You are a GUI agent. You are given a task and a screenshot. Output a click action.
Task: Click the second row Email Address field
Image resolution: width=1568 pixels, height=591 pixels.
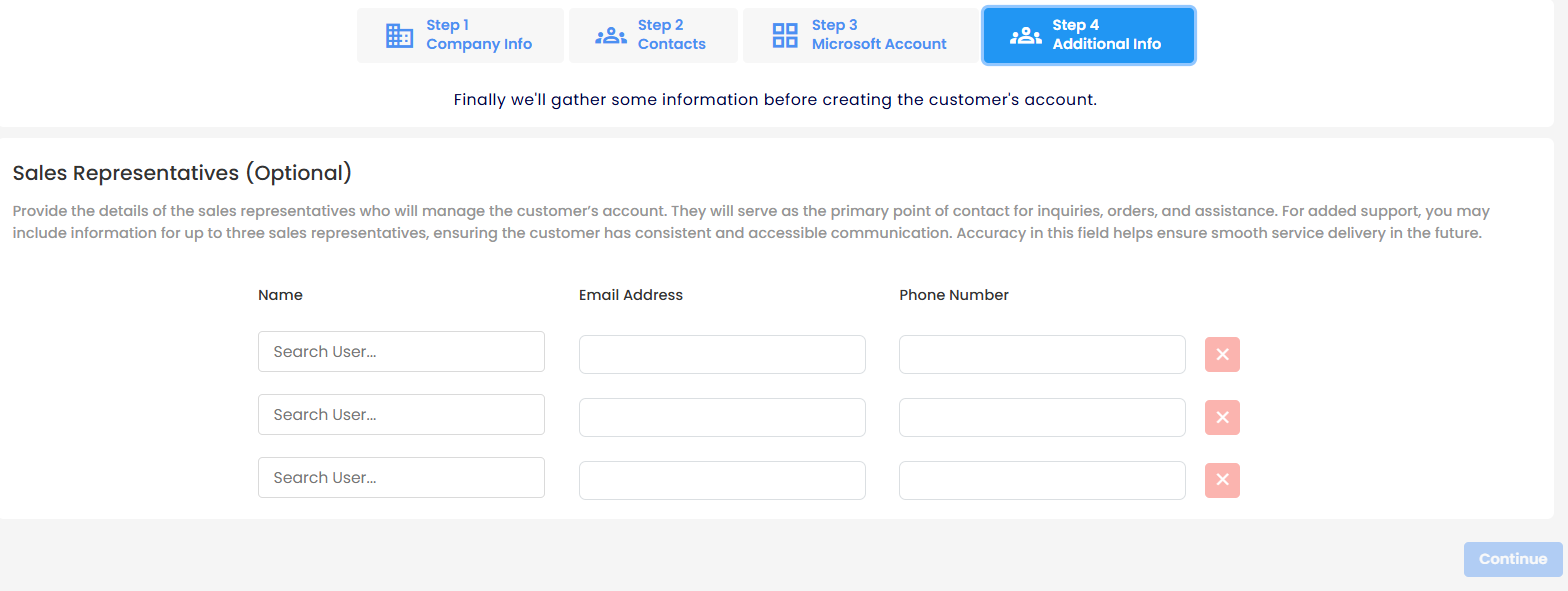point(722,418)
